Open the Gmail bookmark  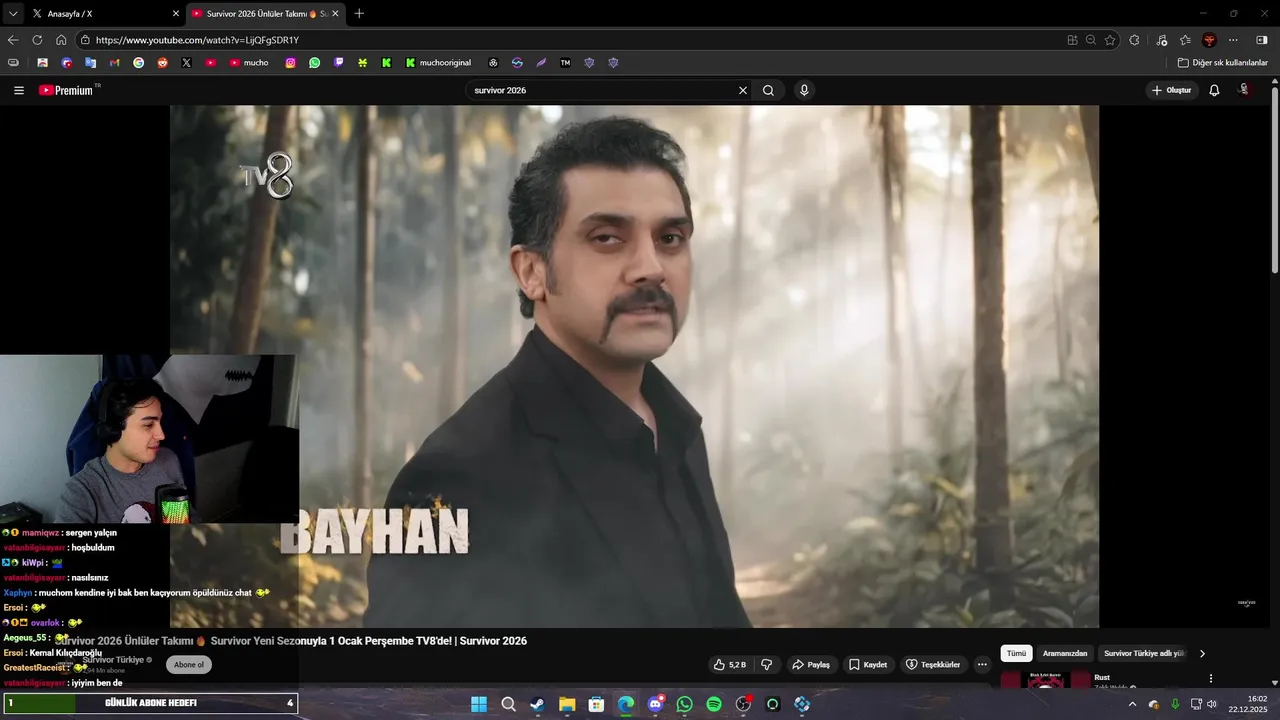point(114,63)
